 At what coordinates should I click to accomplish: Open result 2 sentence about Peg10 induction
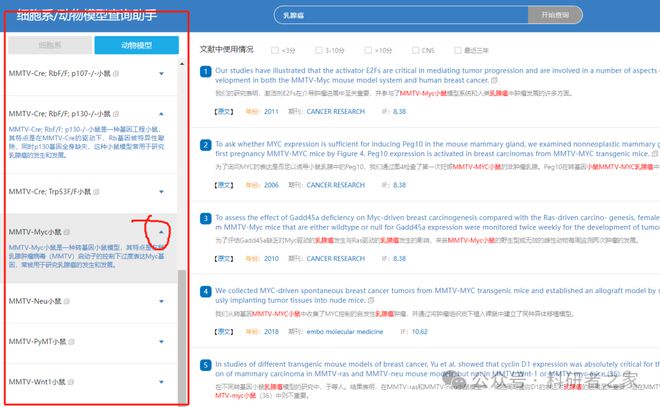(437, 149)
